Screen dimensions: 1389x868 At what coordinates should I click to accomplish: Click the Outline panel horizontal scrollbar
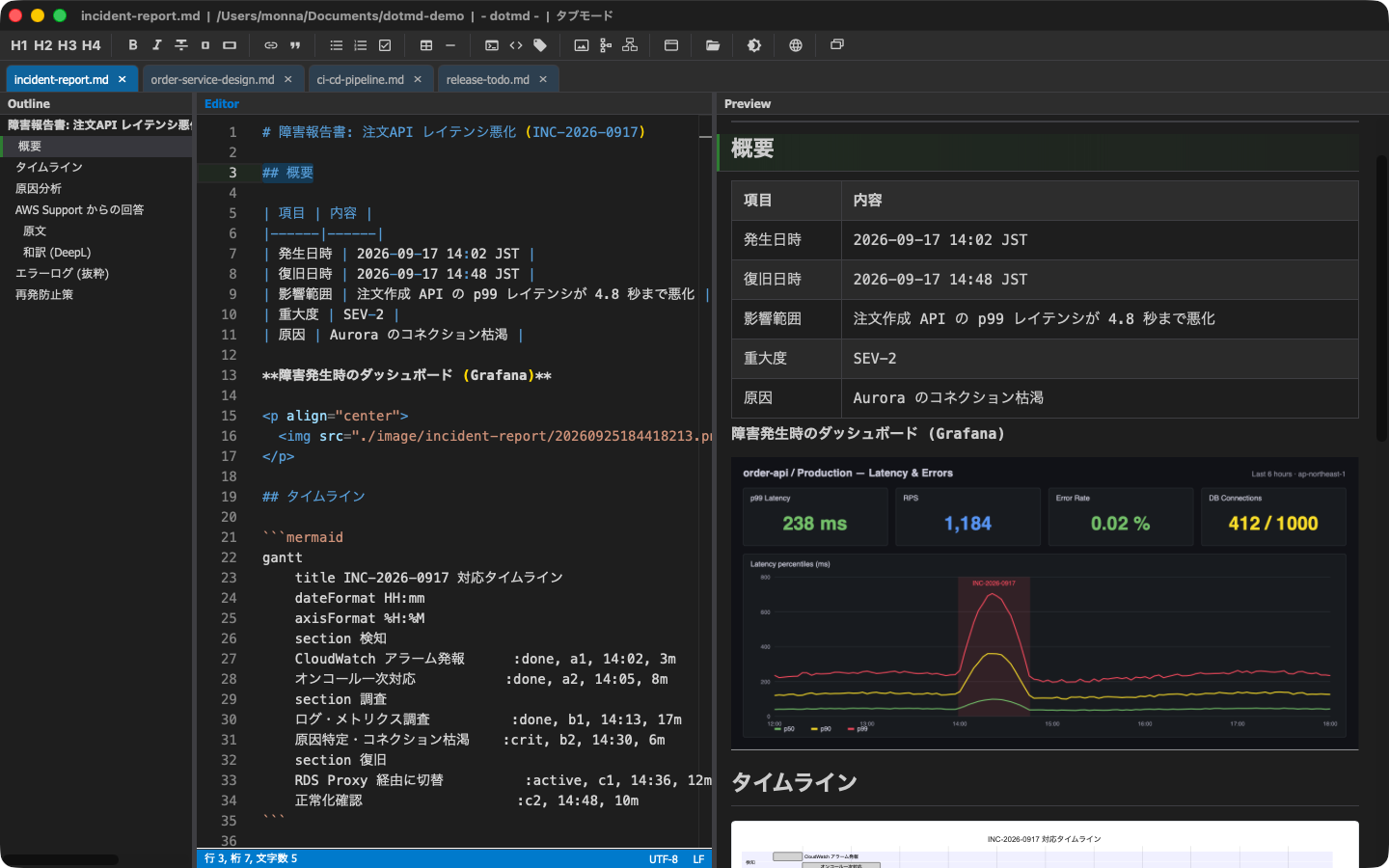60,859
